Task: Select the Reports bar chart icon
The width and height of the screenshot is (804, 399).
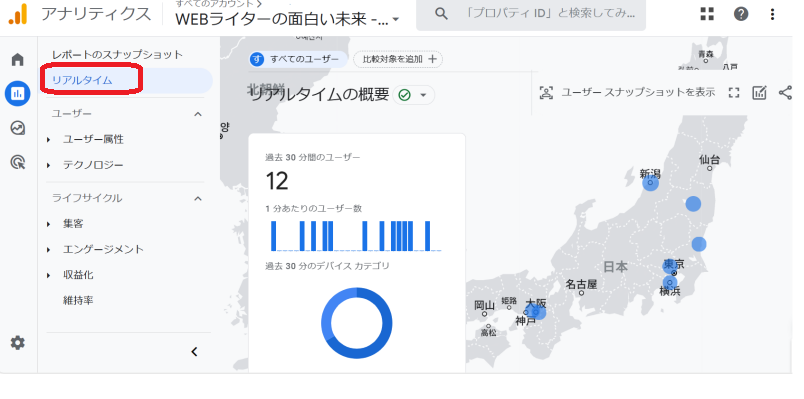Action: point(17,93)
